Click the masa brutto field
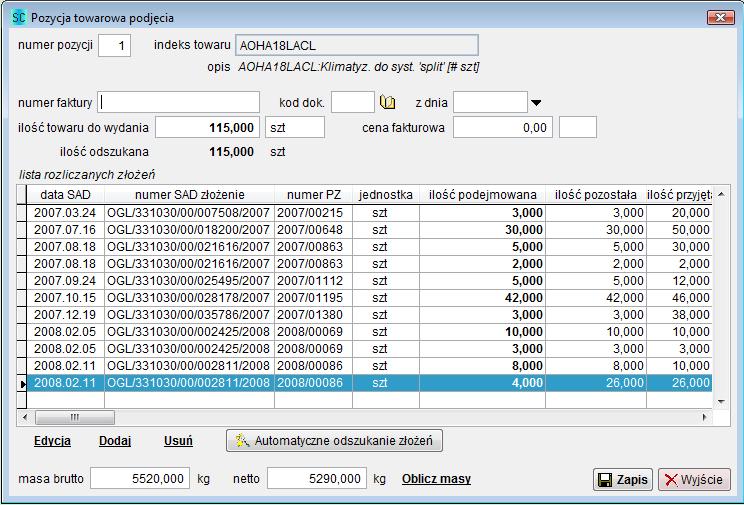Image resolution: width=744 pixels, height=505 pixels. coord(140,478)
